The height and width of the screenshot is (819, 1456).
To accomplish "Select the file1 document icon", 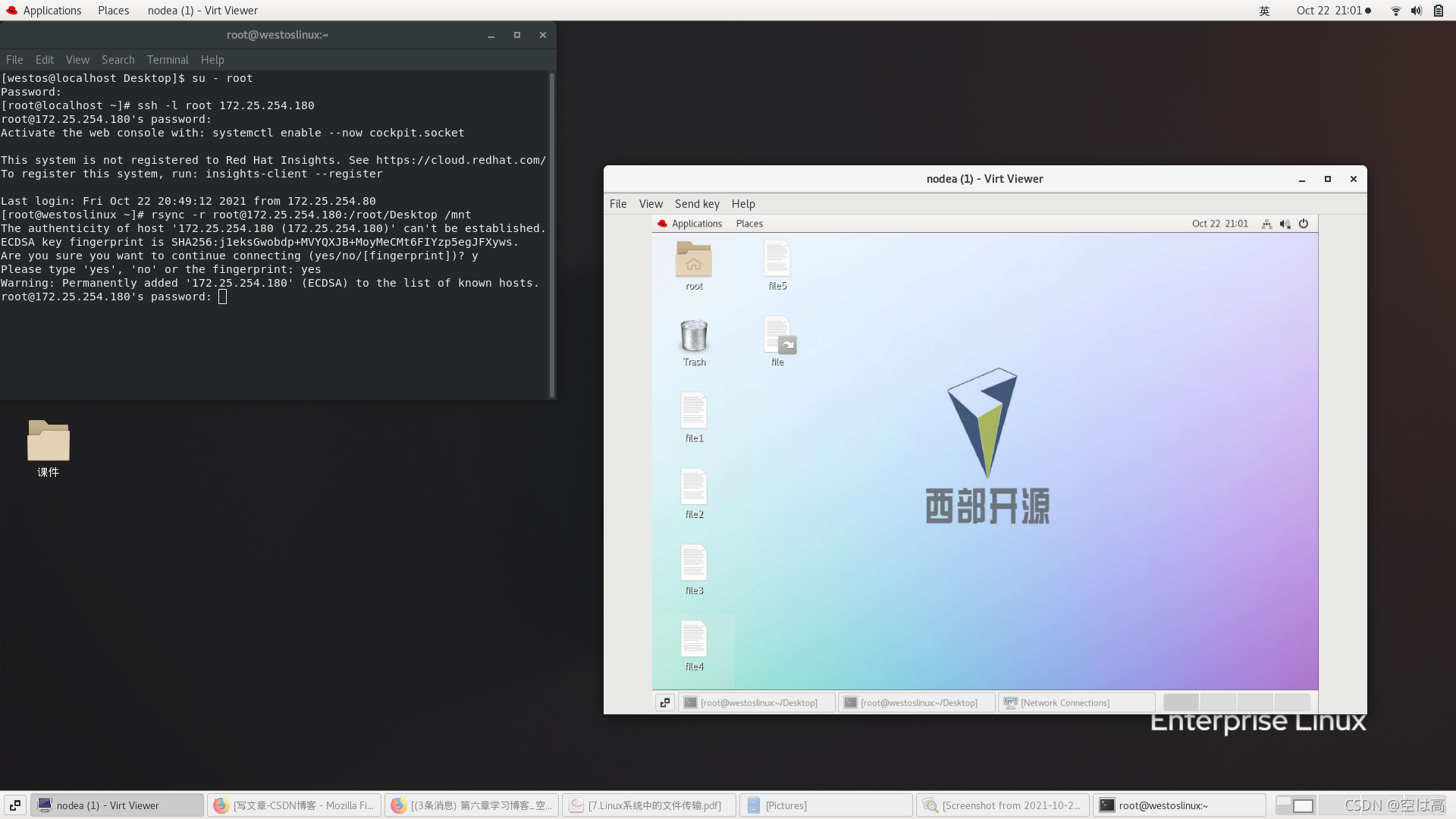I will pyautogui.click(x=693, y=412).
